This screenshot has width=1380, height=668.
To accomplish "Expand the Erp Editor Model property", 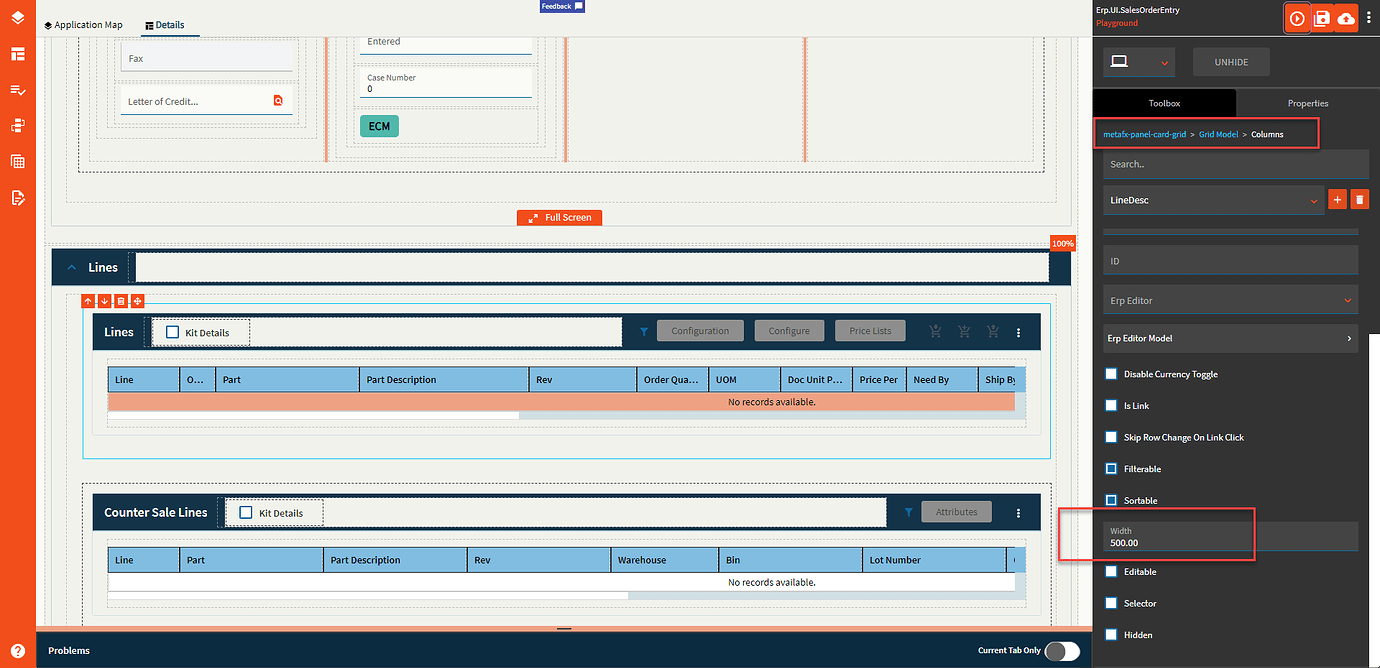I will [1230, 338].
